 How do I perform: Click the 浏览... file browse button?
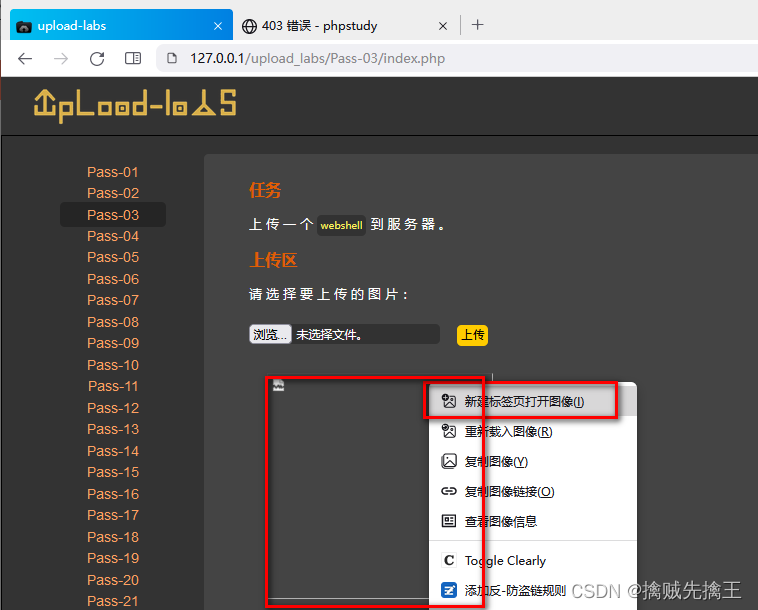(270, 334)
